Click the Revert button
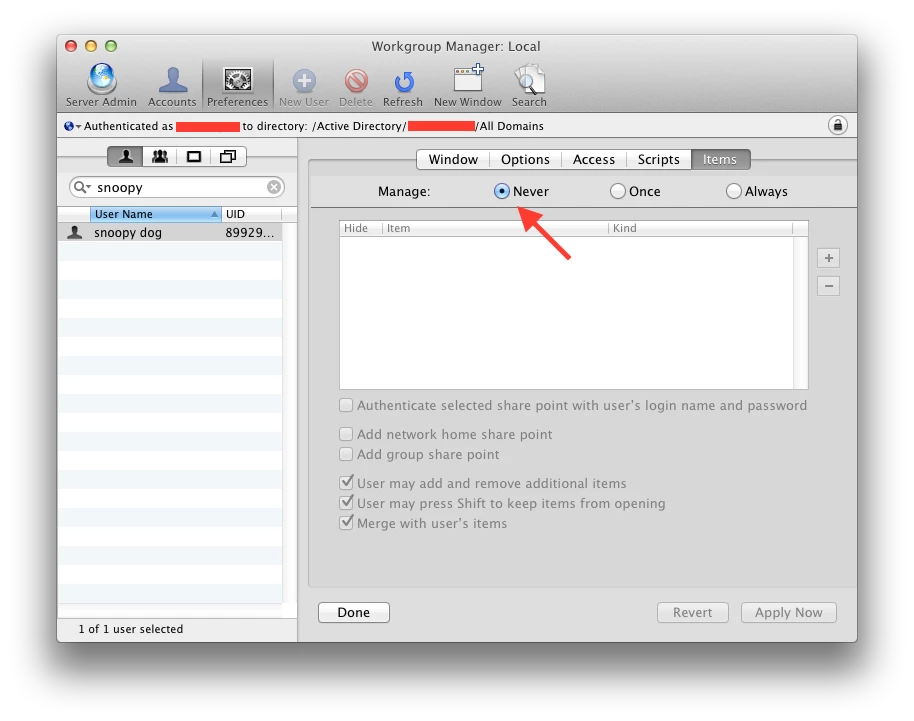The width and height of the screenshot is (914, 721). (692, 613)
